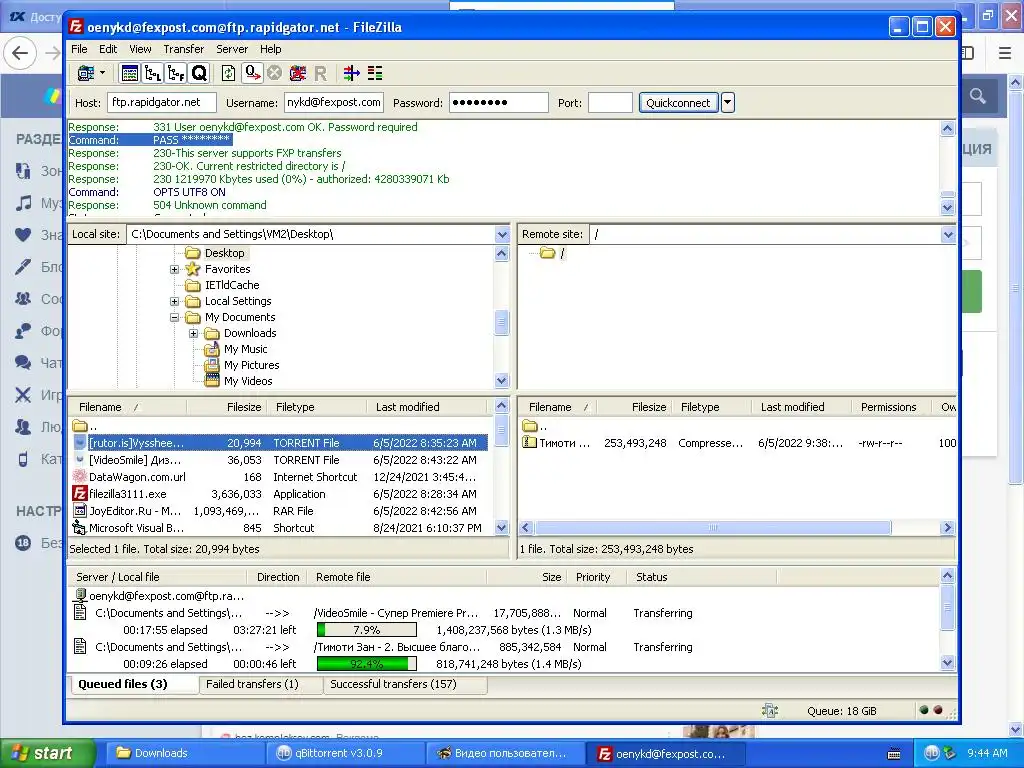Select JoyEditor.Ru RAR file
1024x768 pixels.
coord(279,511)
